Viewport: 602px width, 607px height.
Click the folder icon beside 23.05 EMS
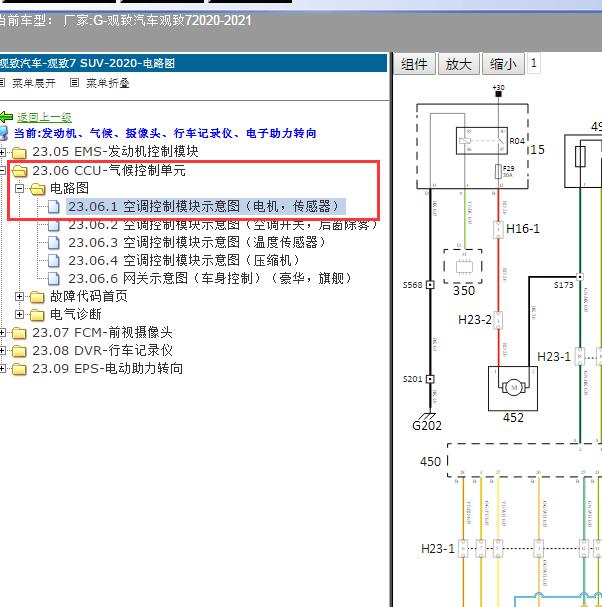coord(19,153)
